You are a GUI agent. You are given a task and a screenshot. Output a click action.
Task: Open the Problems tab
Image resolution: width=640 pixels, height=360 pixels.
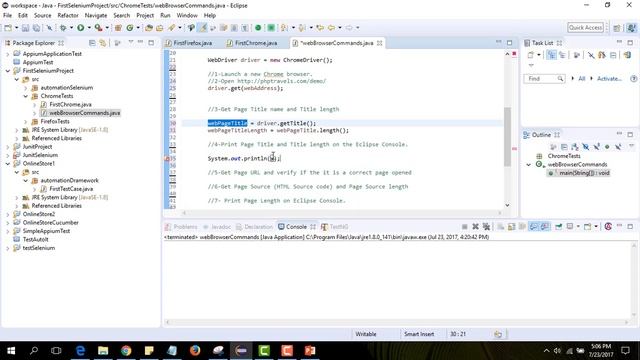(182, 227)
